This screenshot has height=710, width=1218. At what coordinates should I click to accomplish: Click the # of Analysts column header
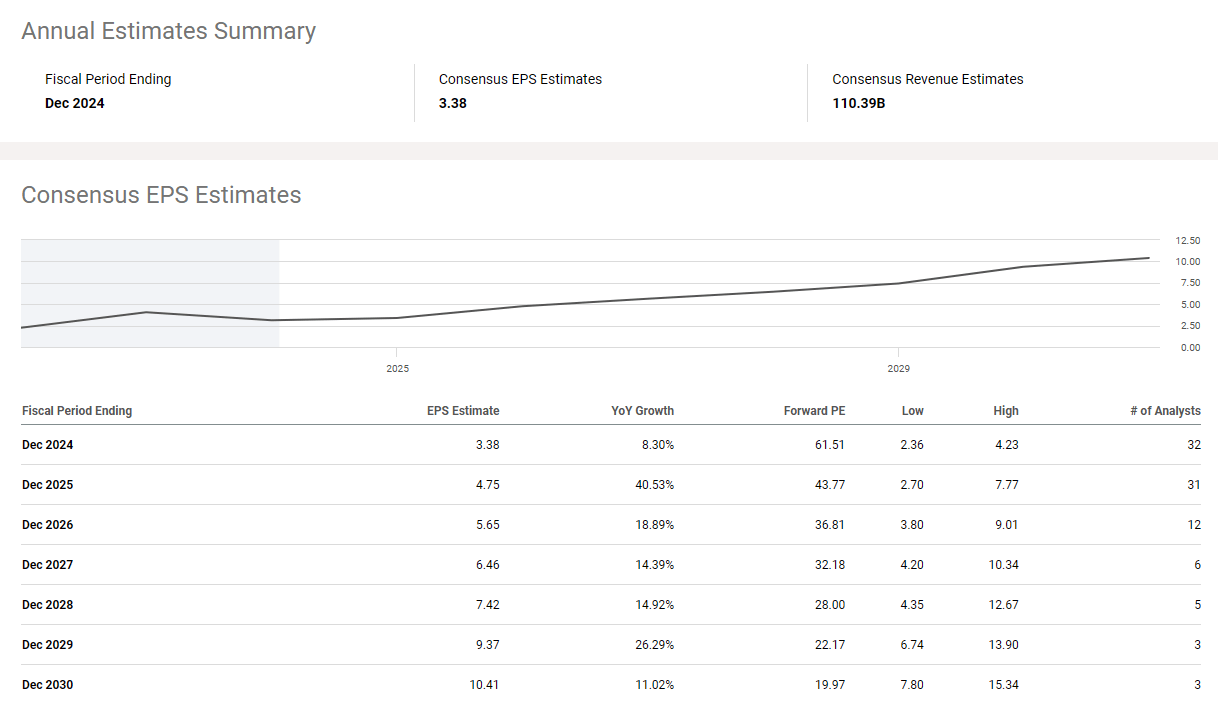(x=1171, y=411)
